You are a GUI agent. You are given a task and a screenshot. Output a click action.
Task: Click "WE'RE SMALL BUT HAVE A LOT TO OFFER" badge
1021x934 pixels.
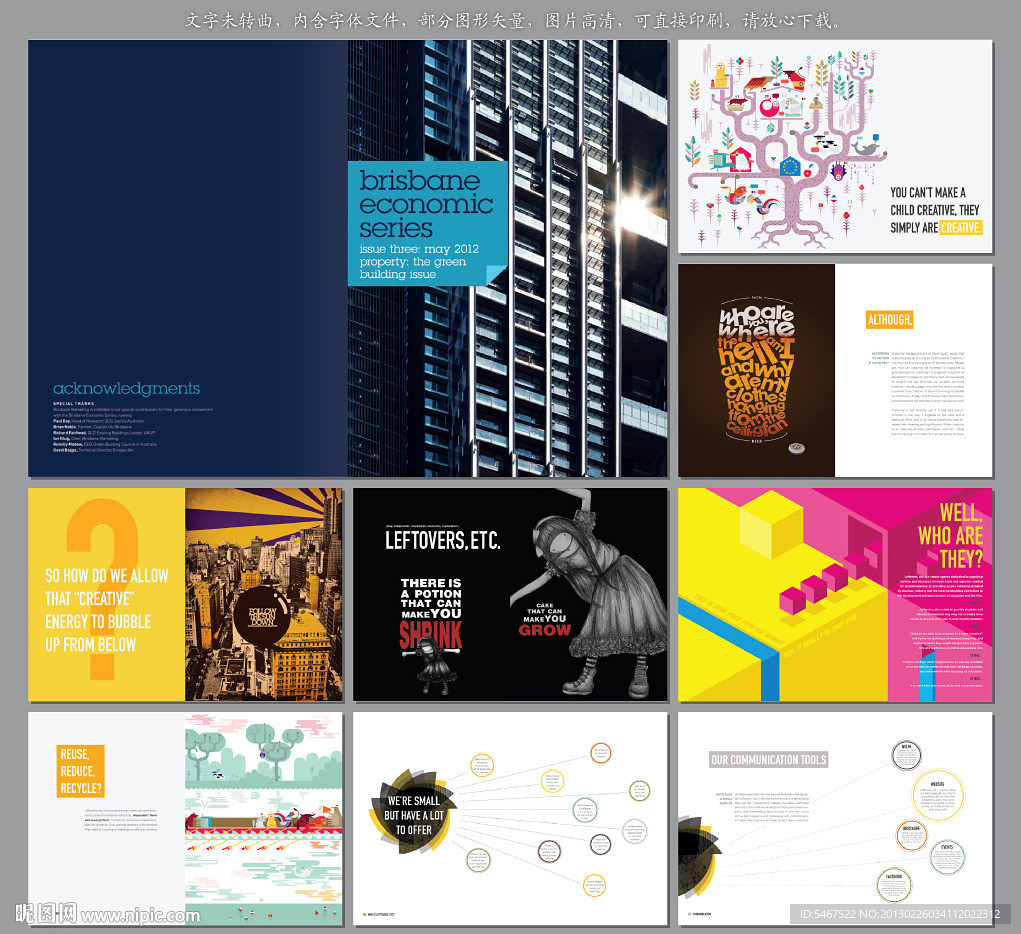(413, 814)
